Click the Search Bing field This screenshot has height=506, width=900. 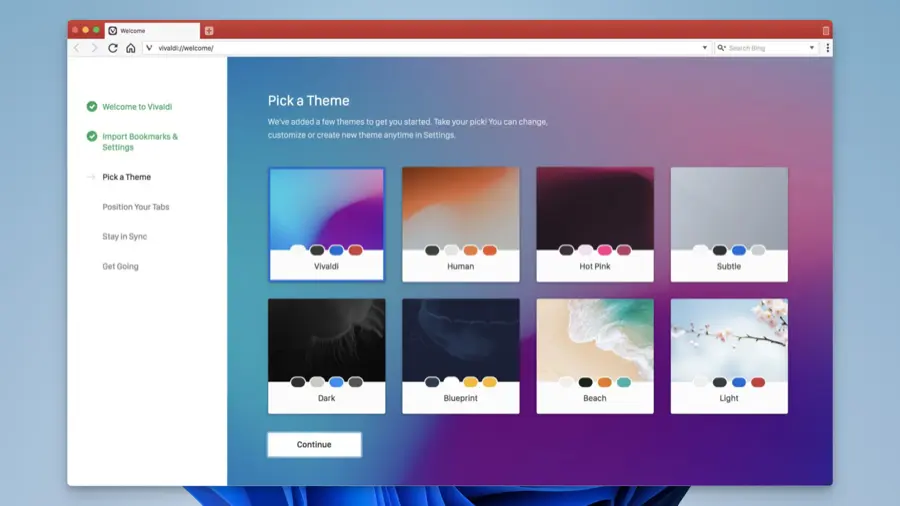coord(767,48)
